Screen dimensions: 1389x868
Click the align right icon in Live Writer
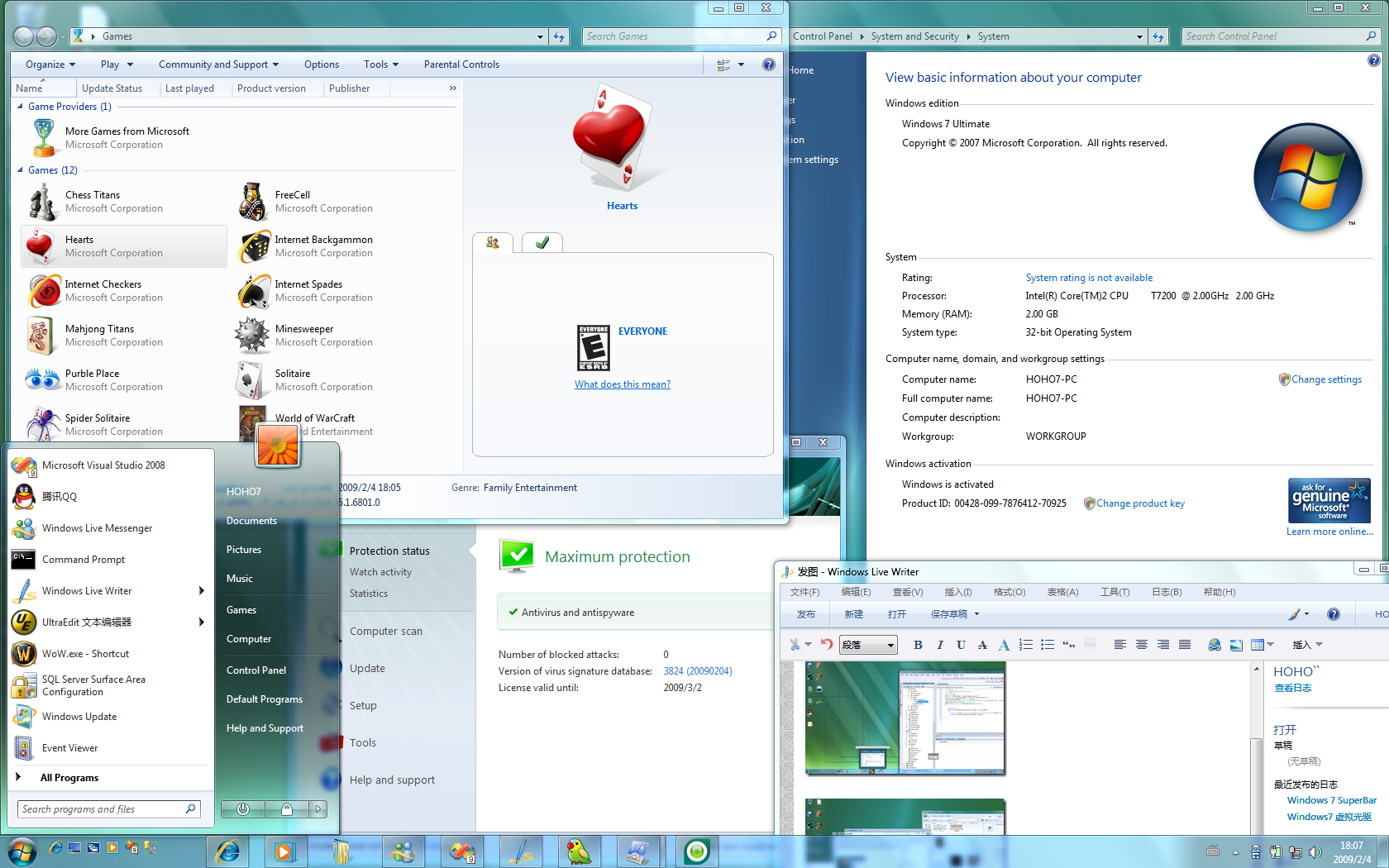(x=1163, y=645)
